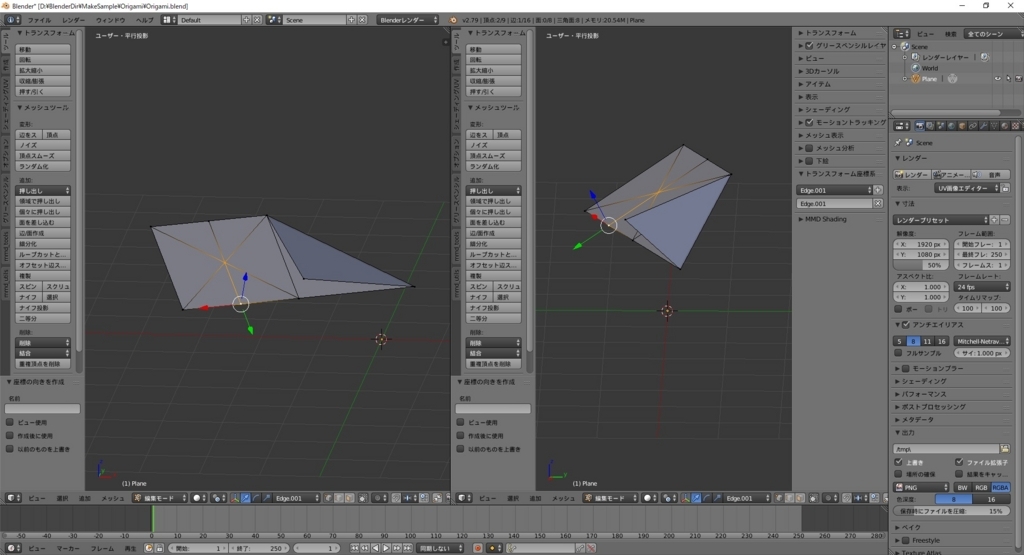Enable vertex select mode in left viewport header
The width and height of the screenshot is (1024, 555).
(x=328, y=498)
